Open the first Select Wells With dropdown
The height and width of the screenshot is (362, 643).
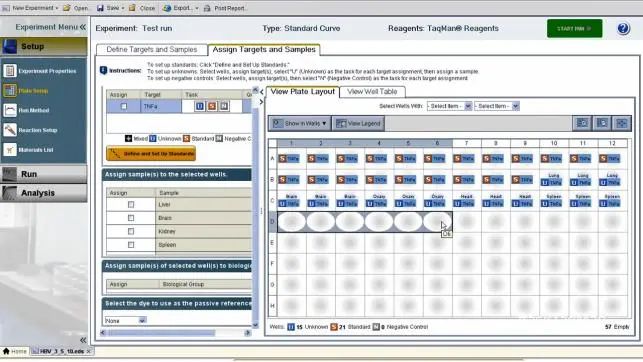[449, 106]
